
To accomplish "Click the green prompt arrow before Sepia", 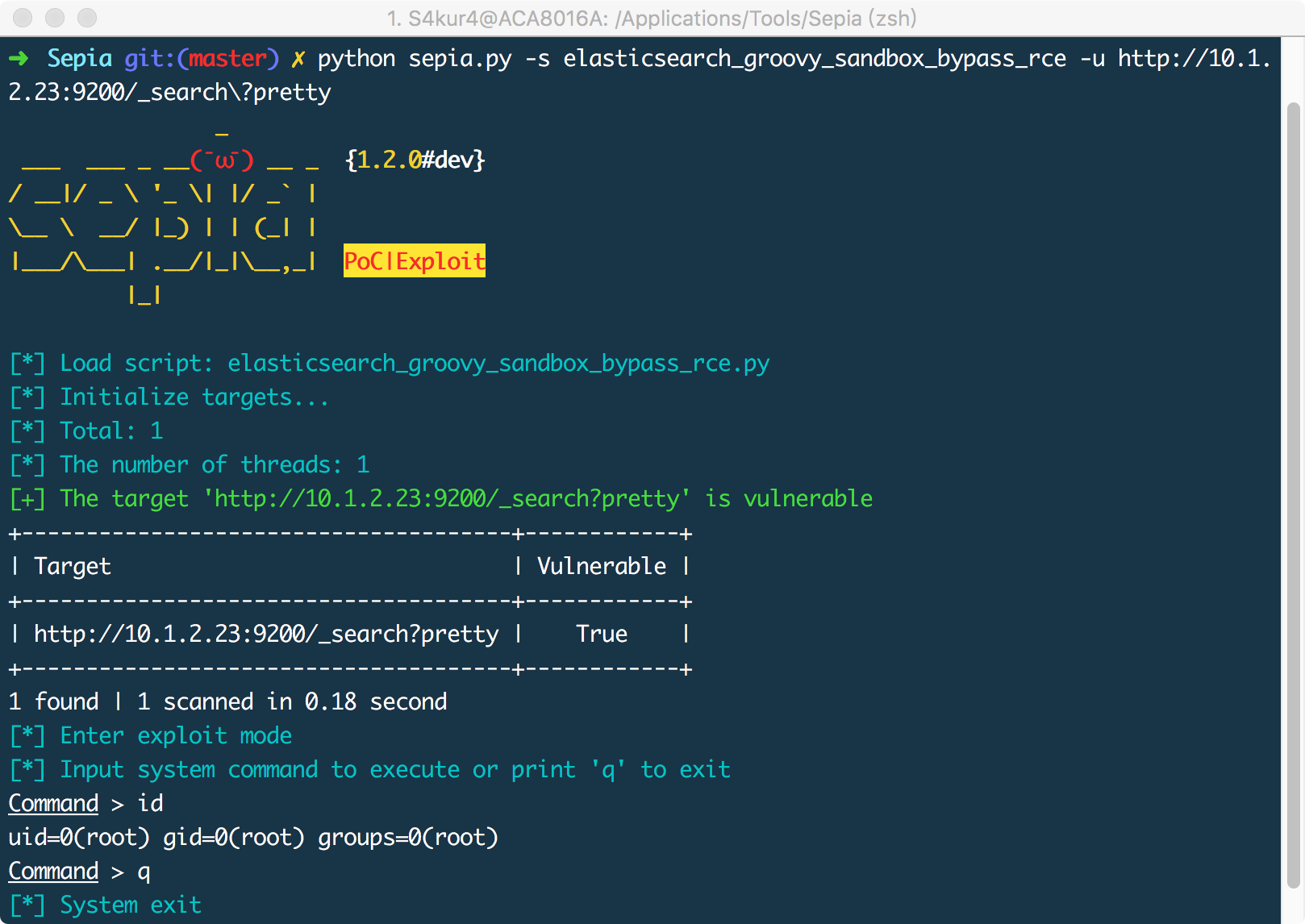I will coord(19,59).
